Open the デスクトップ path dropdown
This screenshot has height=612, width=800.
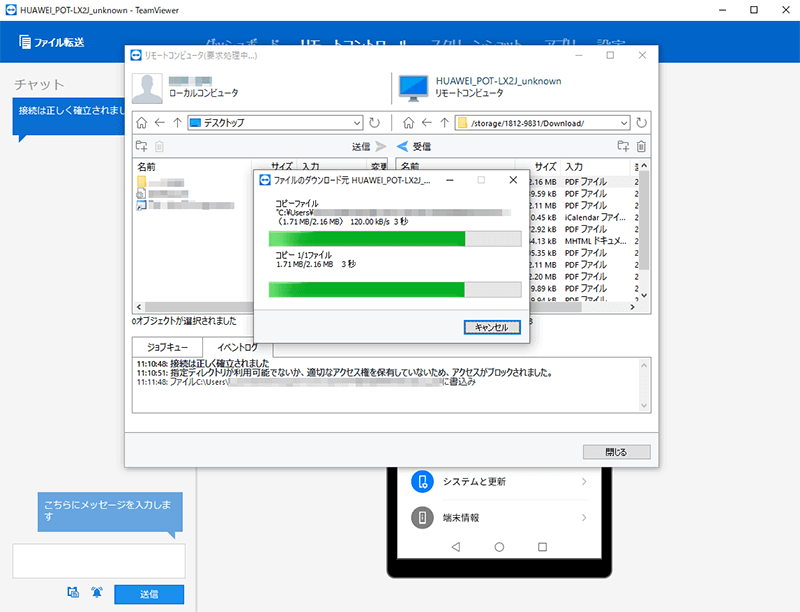357,123
